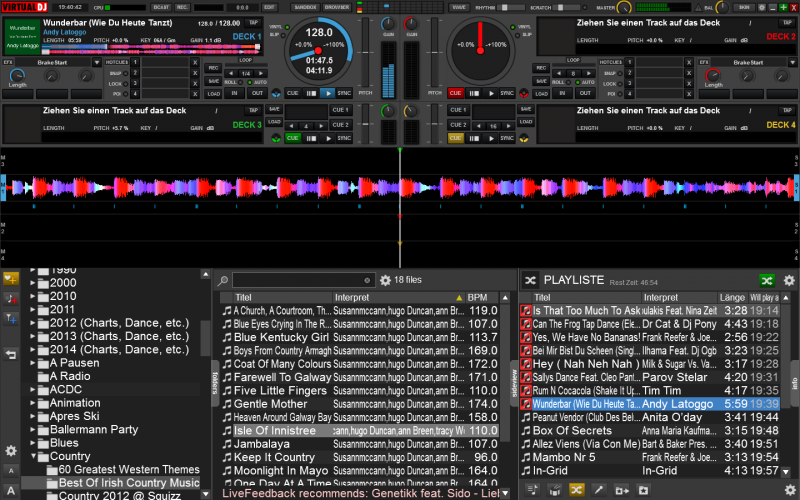Open Deck 1 Brake Start effect dropdown
Screen dimensions: 800x500
[x=96, y=62]
